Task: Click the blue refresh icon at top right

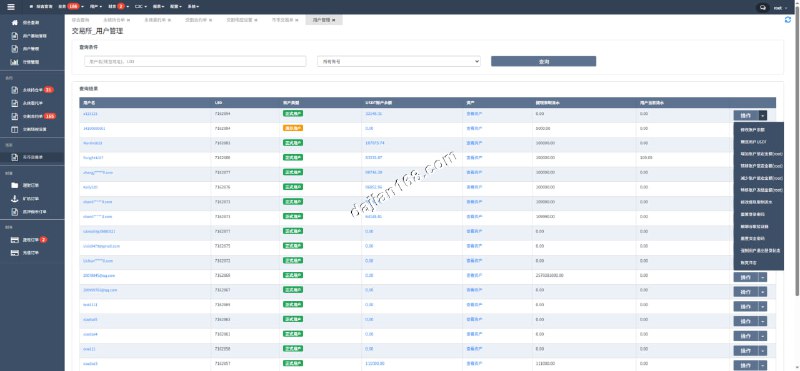Action: pyautogui.click(x=788, y=20)
